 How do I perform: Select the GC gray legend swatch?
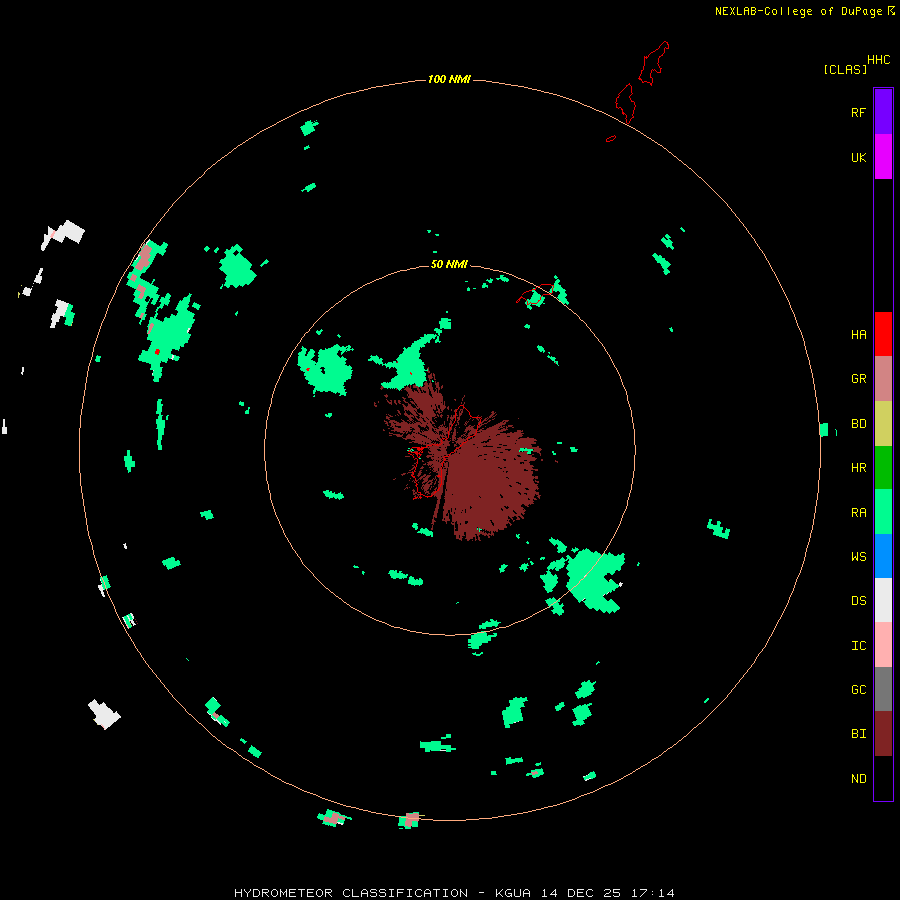(x=883, y=689)
